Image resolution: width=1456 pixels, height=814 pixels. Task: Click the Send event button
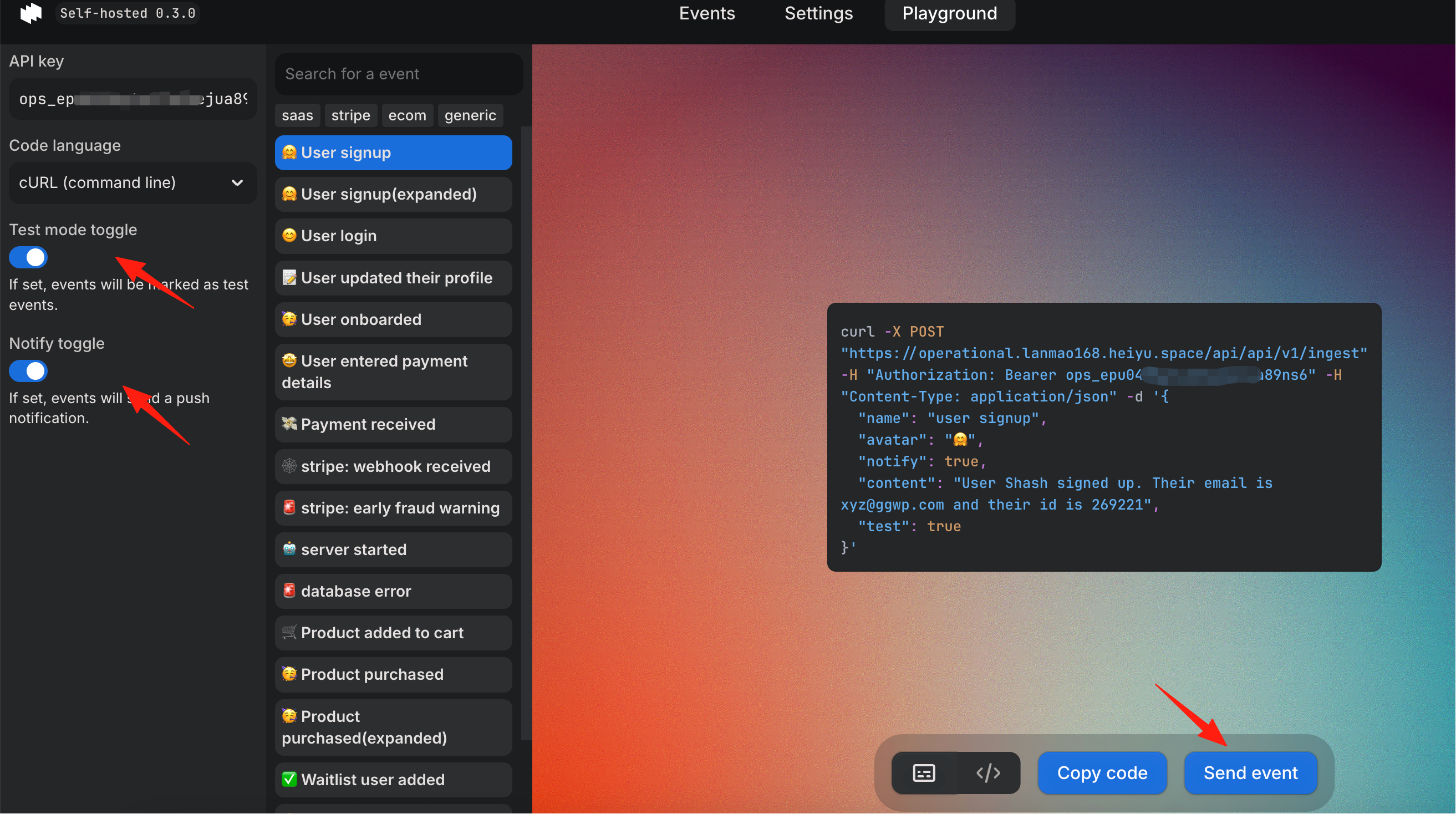tap(1251, 773)
